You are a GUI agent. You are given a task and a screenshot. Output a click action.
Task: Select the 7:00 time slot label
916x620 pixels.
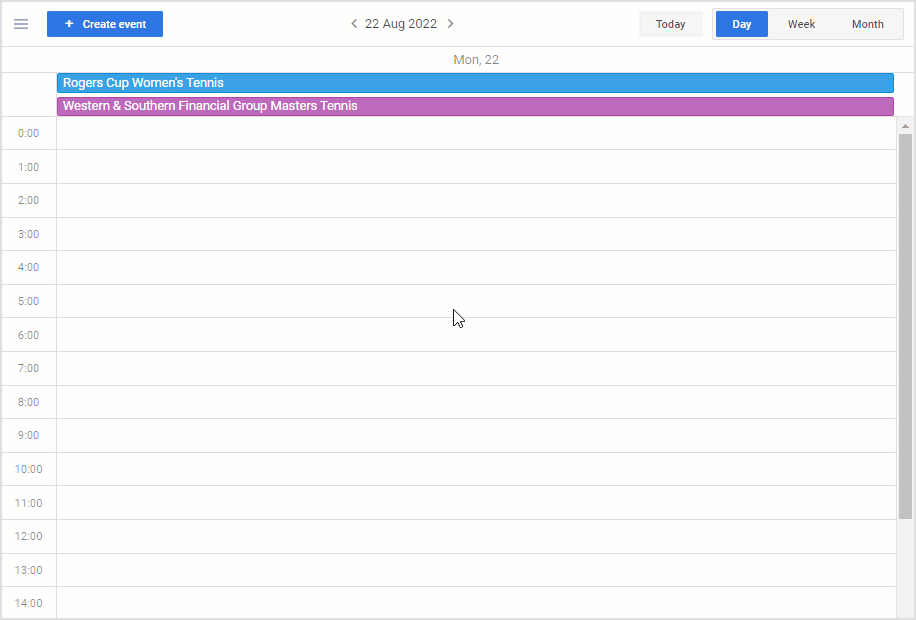(x=28, y=368)
